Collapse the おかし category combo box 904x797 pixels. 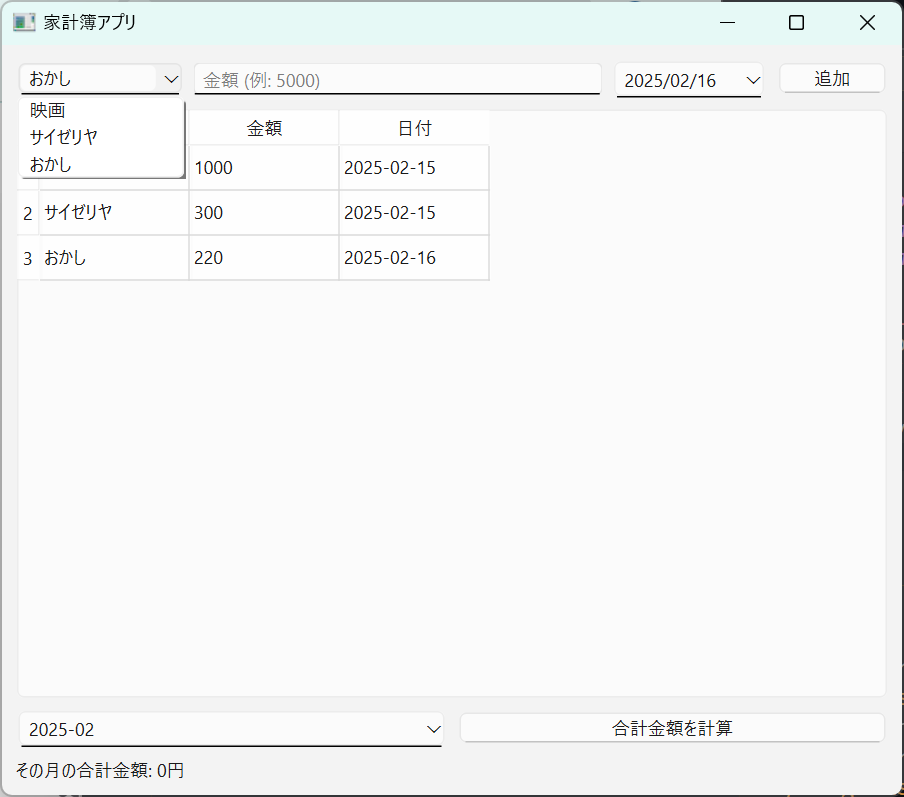pyautogui.click(x=170, y=79)
